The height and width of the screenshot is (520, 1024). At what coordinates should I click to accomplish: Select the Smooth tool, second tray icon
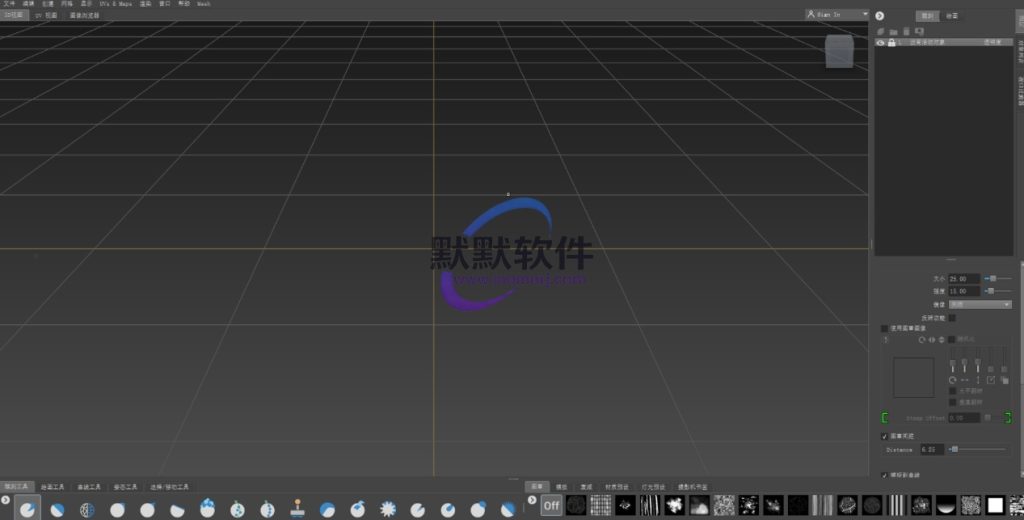click(58, 509)
